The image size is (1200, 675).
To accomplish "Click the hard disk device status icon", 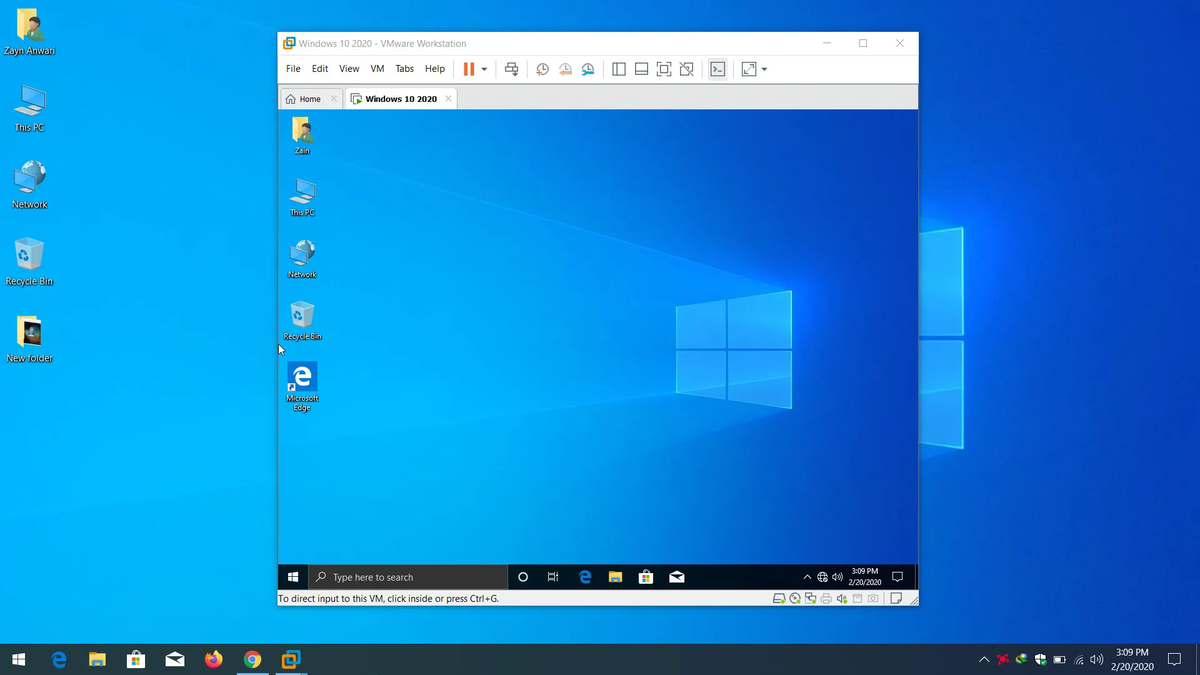I will click(779, 599).
